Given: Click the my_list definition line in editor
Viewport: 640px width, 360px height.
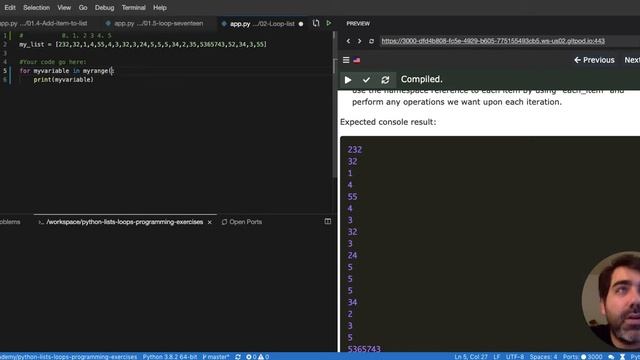Looking at the screenshot, I should click(143, 44).
